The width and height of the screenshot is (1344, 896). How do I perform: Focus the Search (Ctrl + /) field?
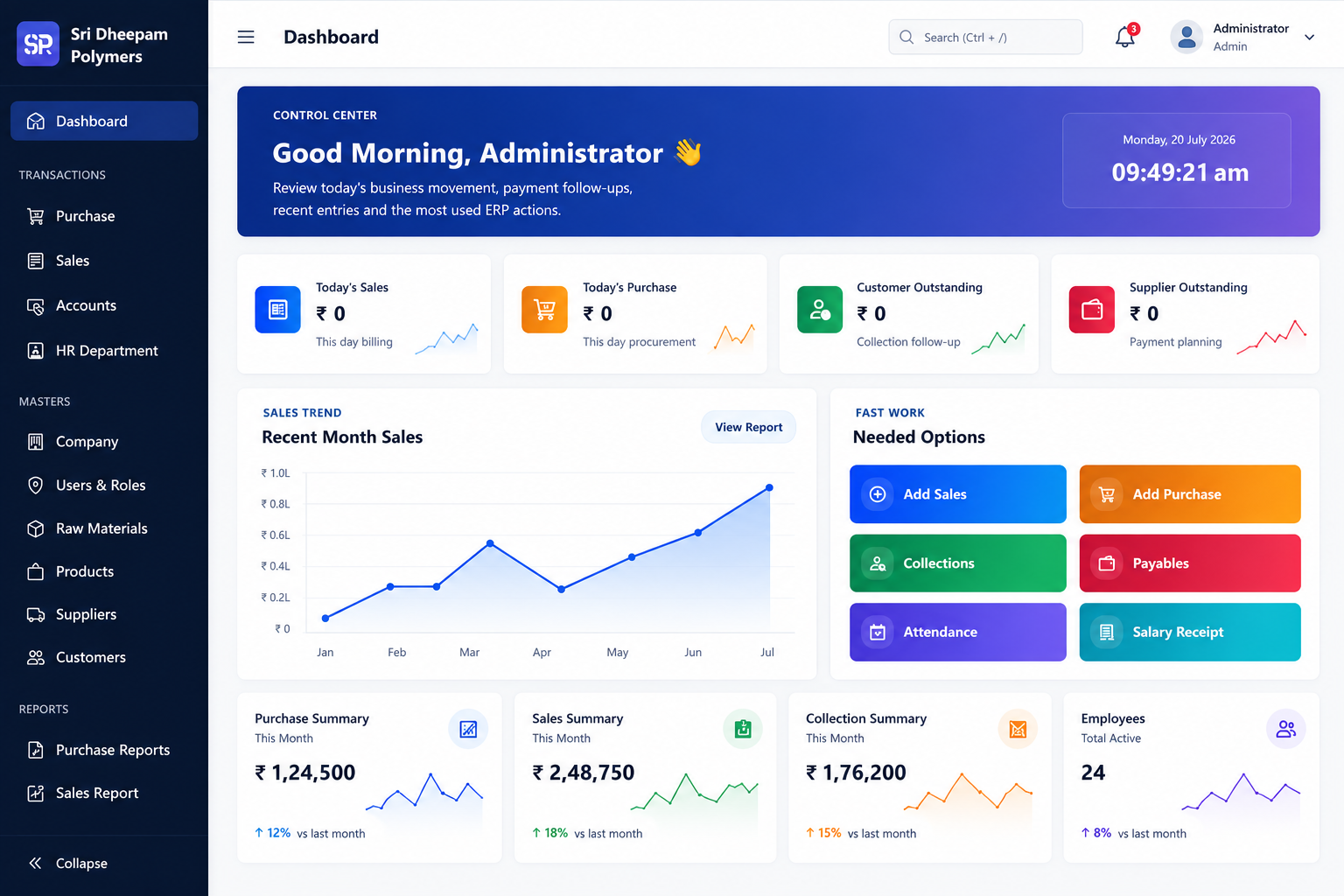(985, 37)
